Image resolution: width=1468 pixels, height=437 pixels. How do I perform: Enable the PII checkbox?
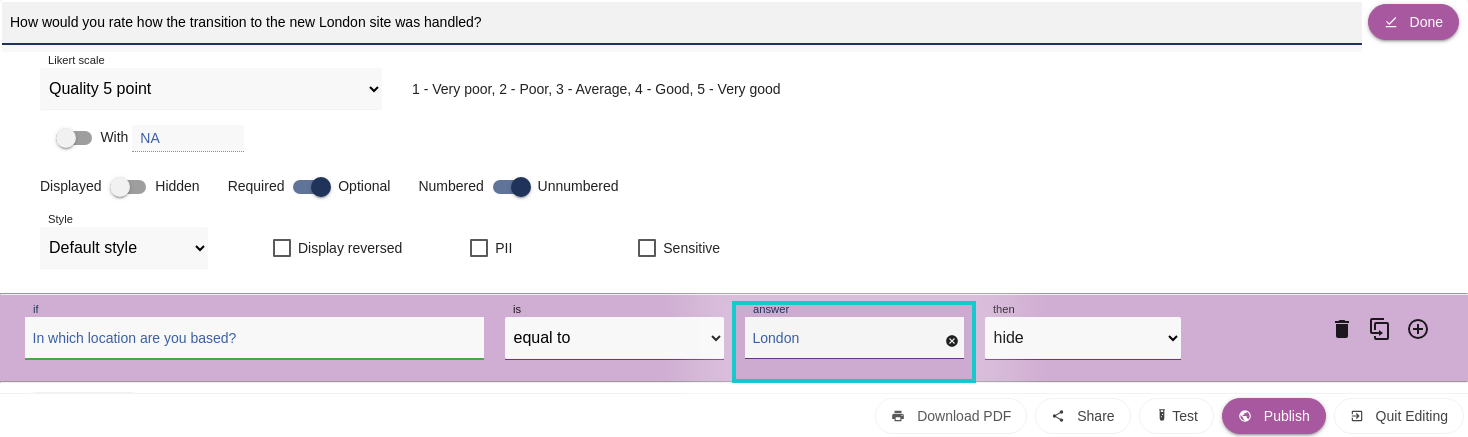tap(479, 248)
